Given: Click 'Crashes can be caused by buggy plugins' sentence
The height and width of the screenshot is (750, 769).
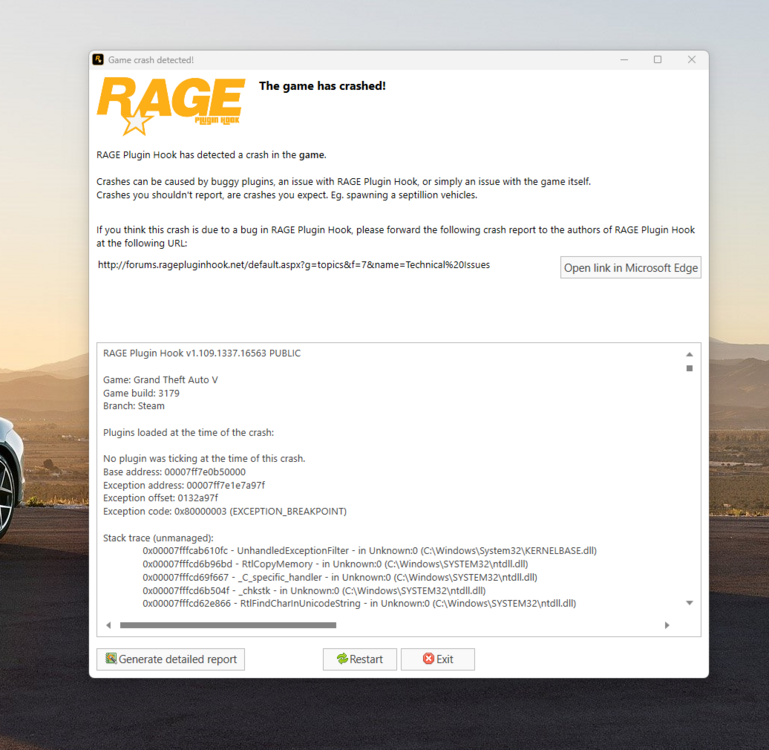Looking at the screenshot, I should point(343,181).
